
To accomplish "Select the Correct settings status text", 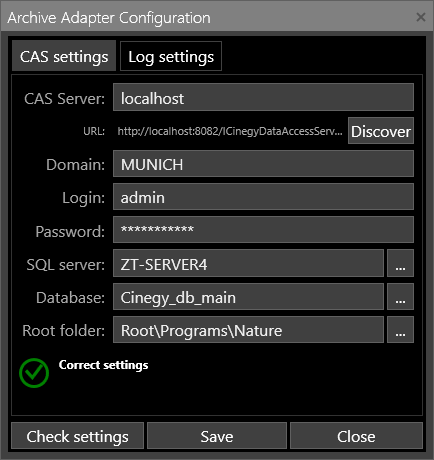I will coord(104,365).
